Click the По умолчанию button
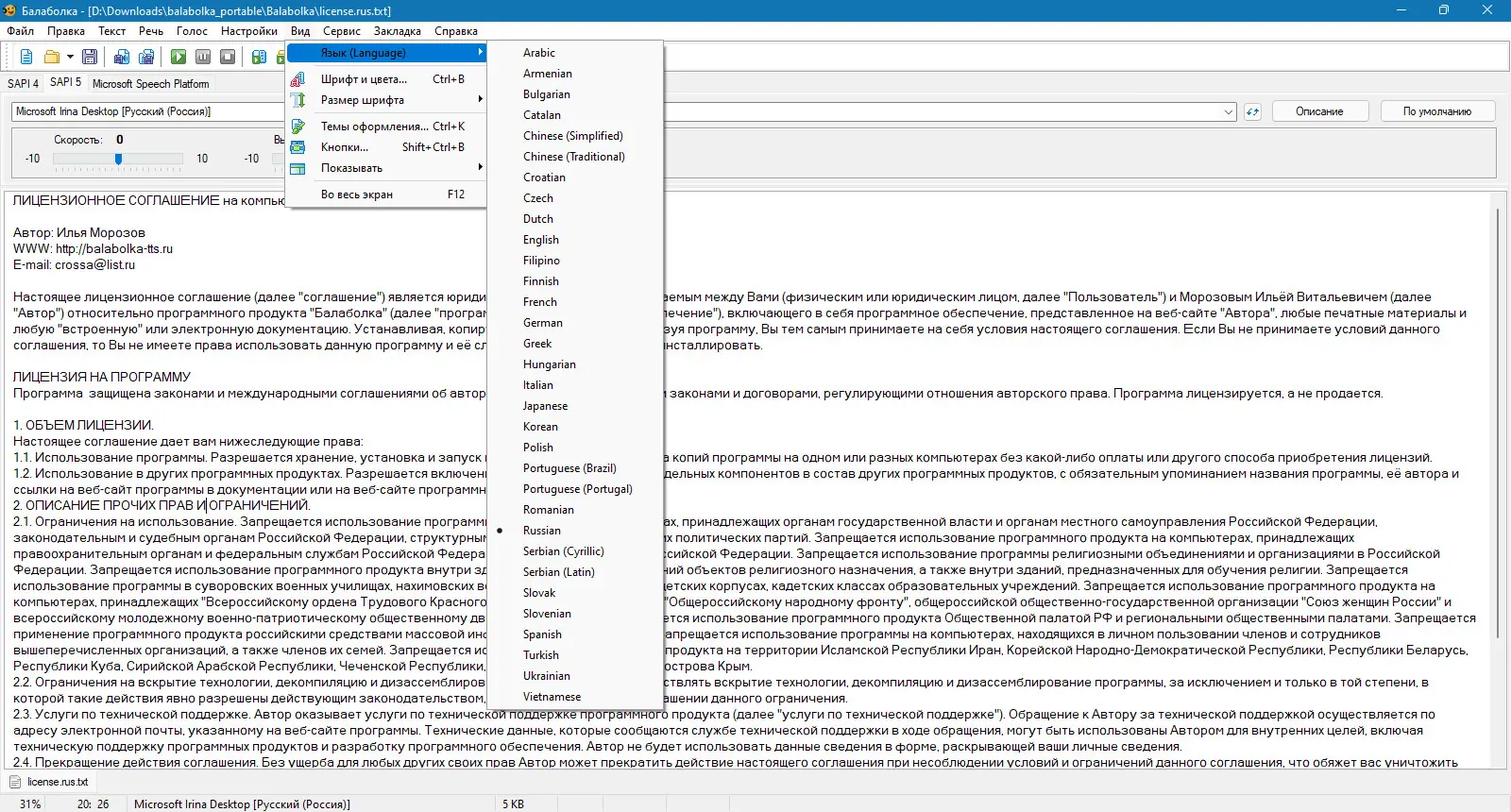 pyautogui.click(x=1437, y=111)
